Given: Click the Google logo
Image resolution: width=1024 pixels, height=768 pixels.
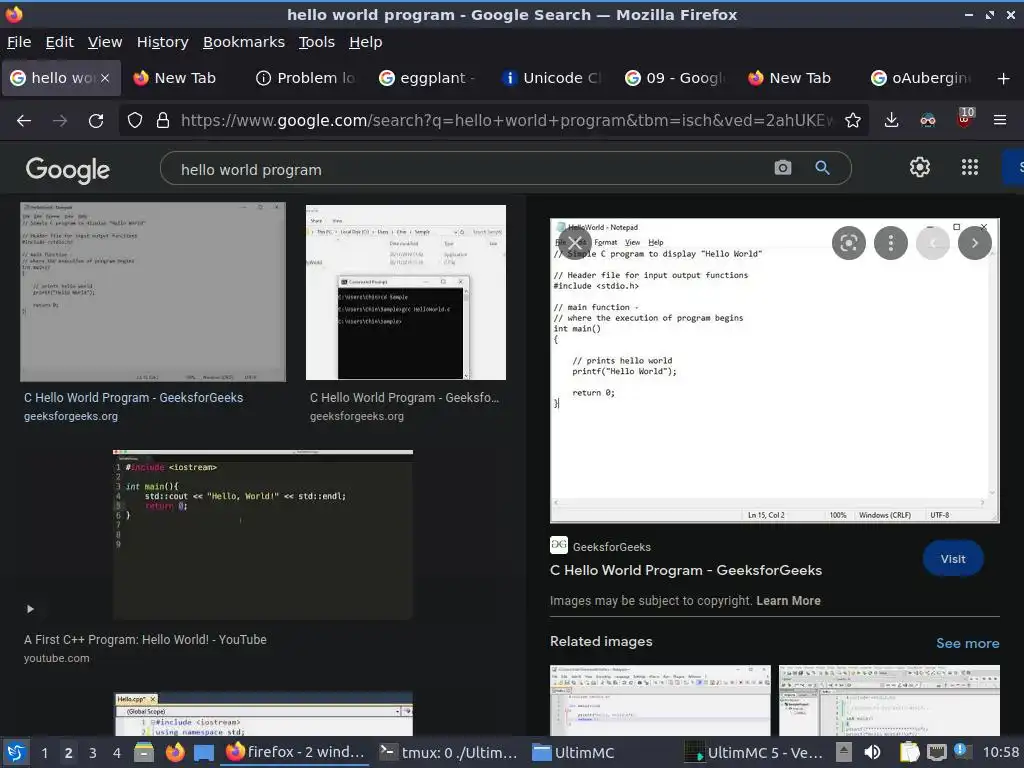Looking at the screenshot, I should pyautogui.click(x=68, y=170).
